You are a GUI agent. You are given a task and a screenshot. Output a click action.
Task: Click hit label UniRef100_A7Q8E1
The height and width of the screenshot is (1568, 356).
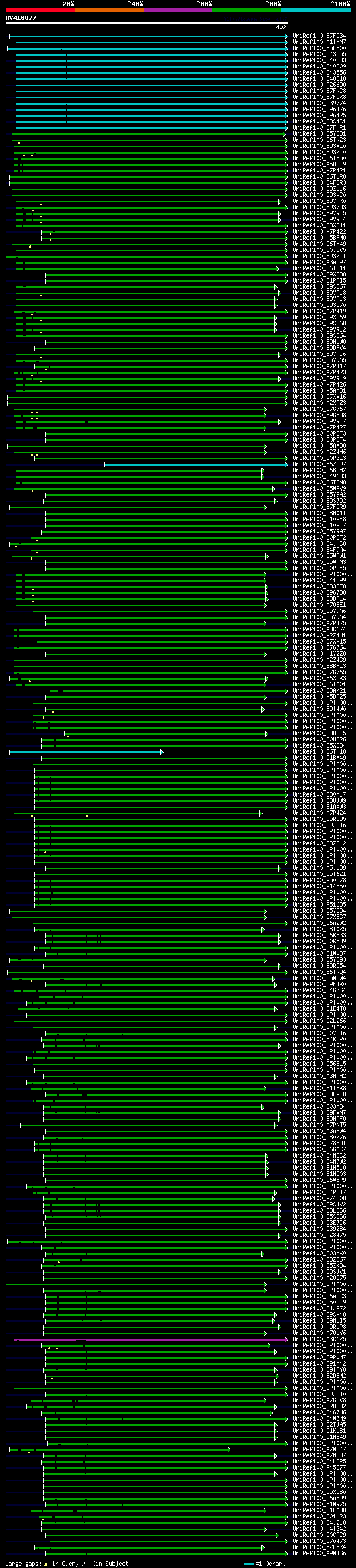tap(319, 605)
